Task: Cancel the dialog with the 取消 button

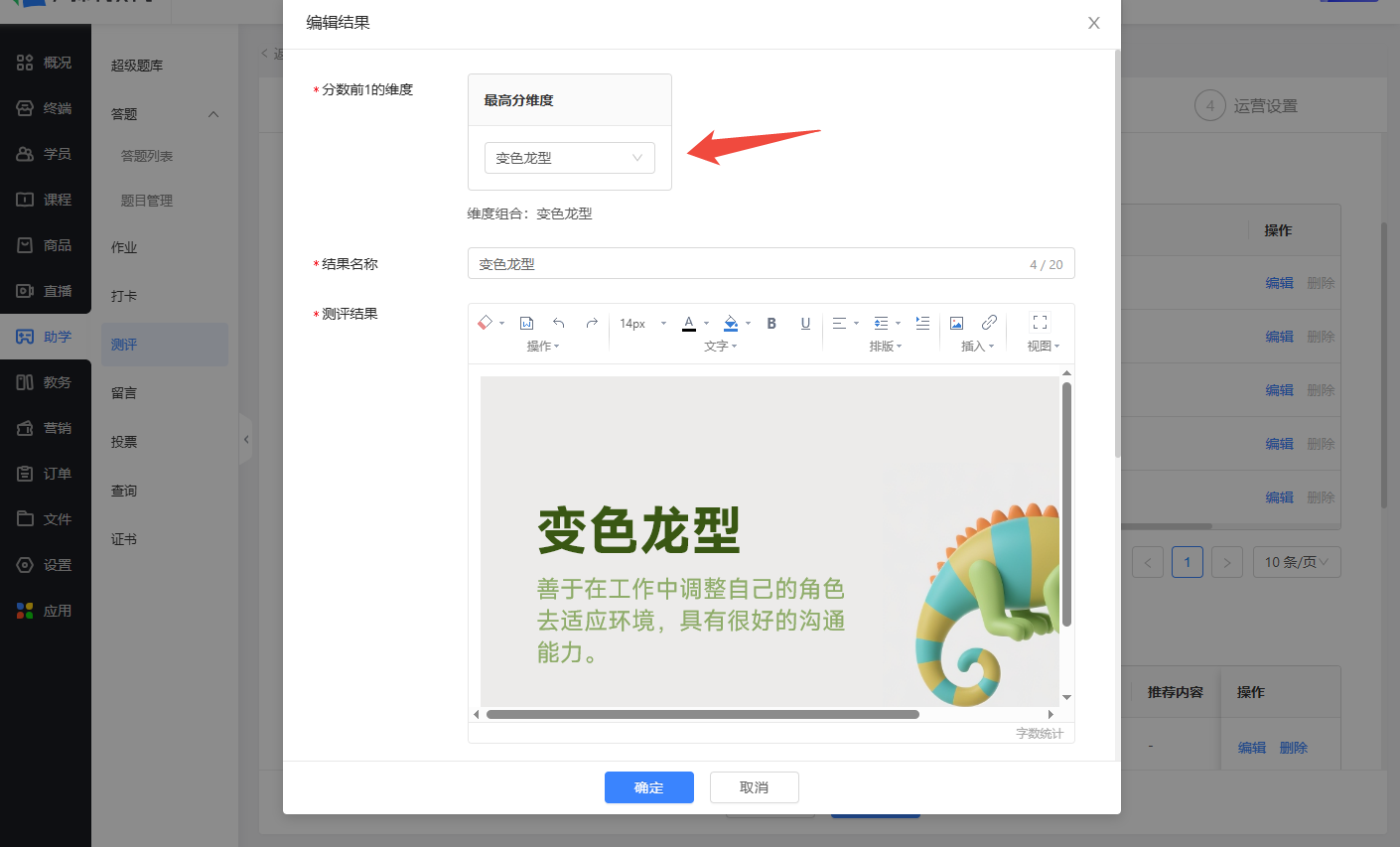Action: [x=755, y=787]
